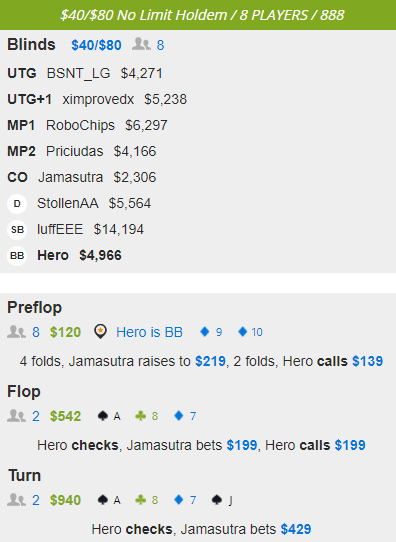Viewport: 396px width, 542px height.
Task: Click the Turn players count icon
Action: [x=16, y=500]
